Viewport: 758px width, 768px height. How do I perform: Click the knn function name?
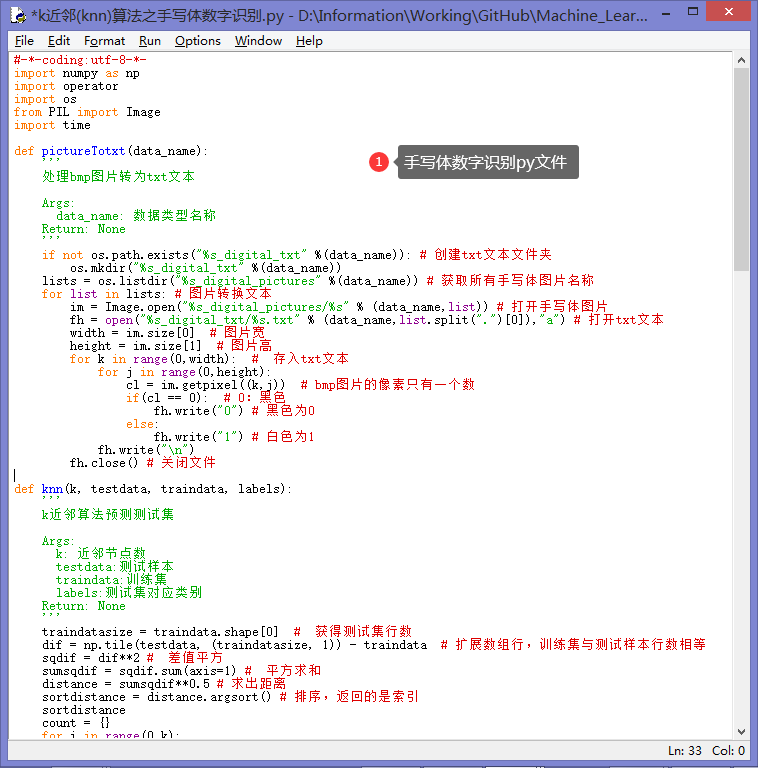[52, 489]
